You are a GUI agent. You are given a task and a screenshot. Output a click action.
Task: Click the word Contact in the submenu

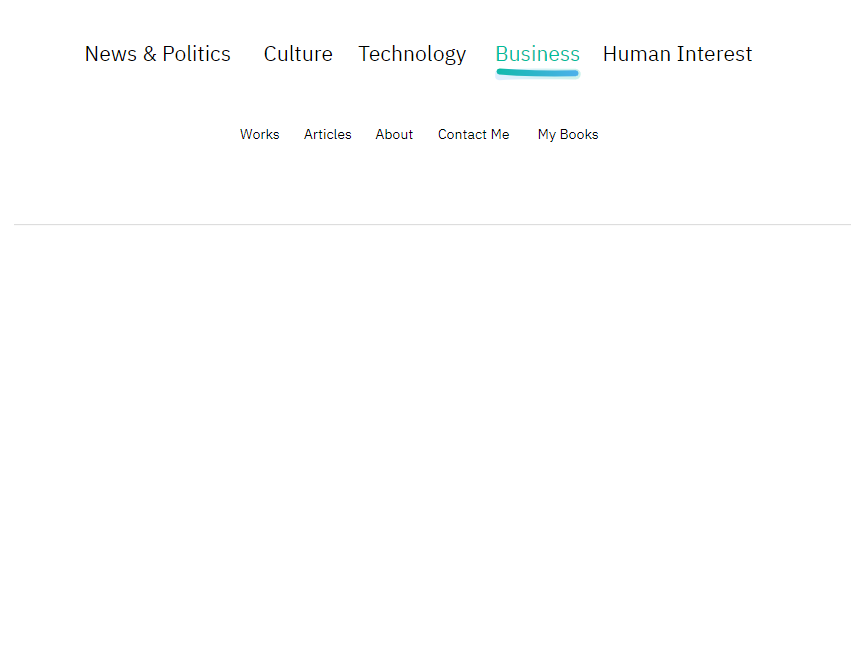[x=462, y=135]
